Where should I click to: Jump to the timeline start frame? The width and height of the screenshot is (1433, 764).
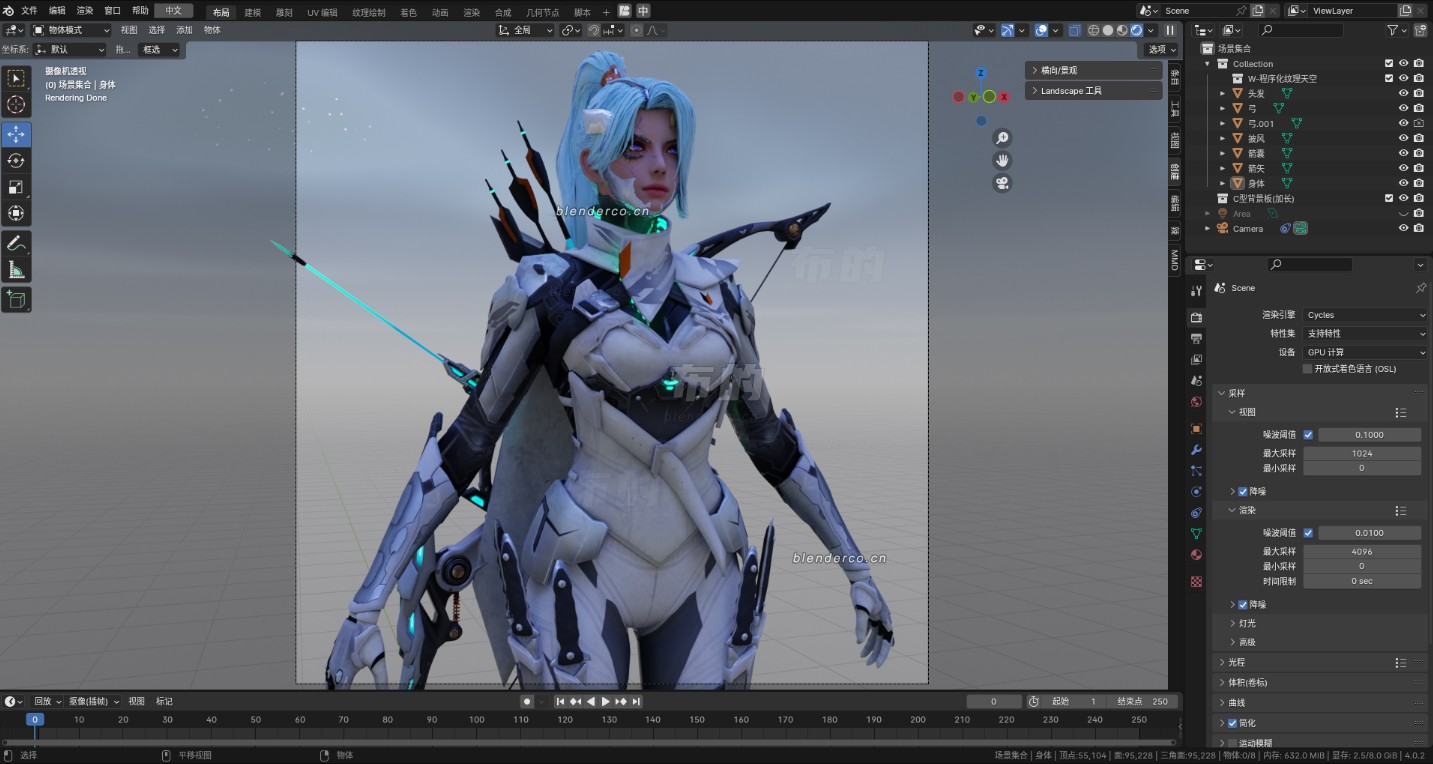561,702
